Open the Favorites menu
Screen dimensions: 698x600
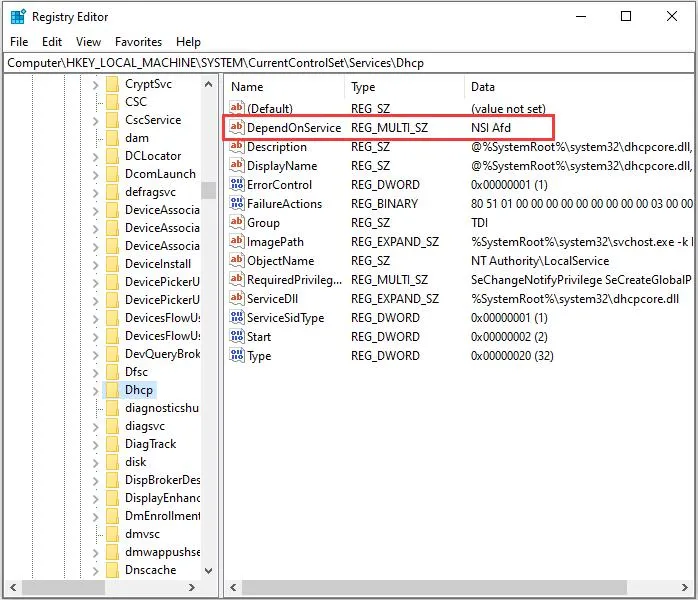138,42
